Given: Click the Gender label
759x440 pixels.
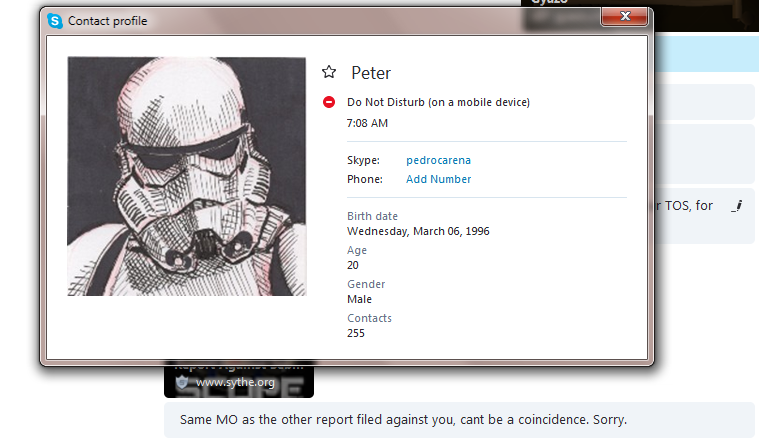Looking at the screenshot, I should (366, 284).
